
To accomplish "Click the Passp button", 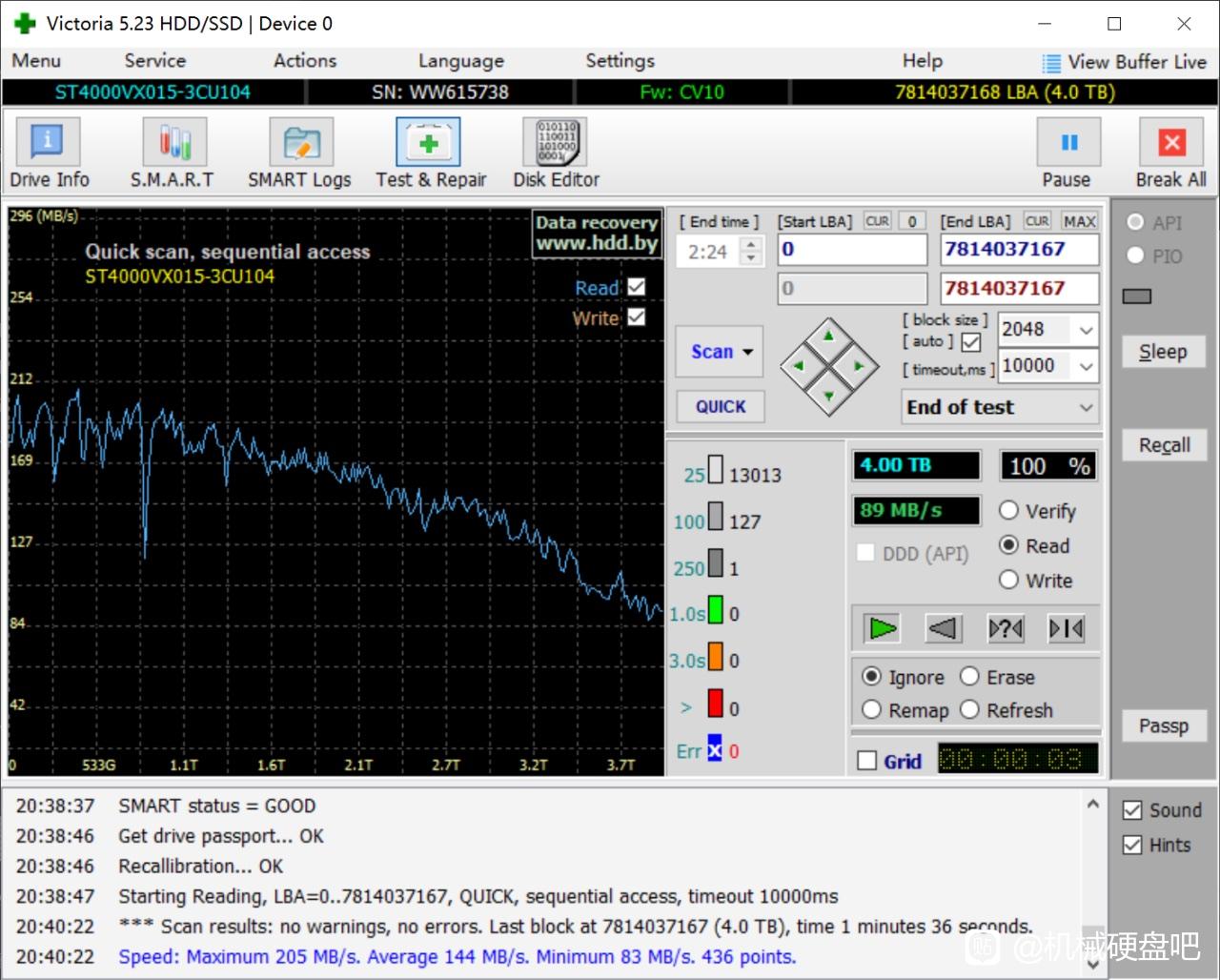I will point(1163,726).
